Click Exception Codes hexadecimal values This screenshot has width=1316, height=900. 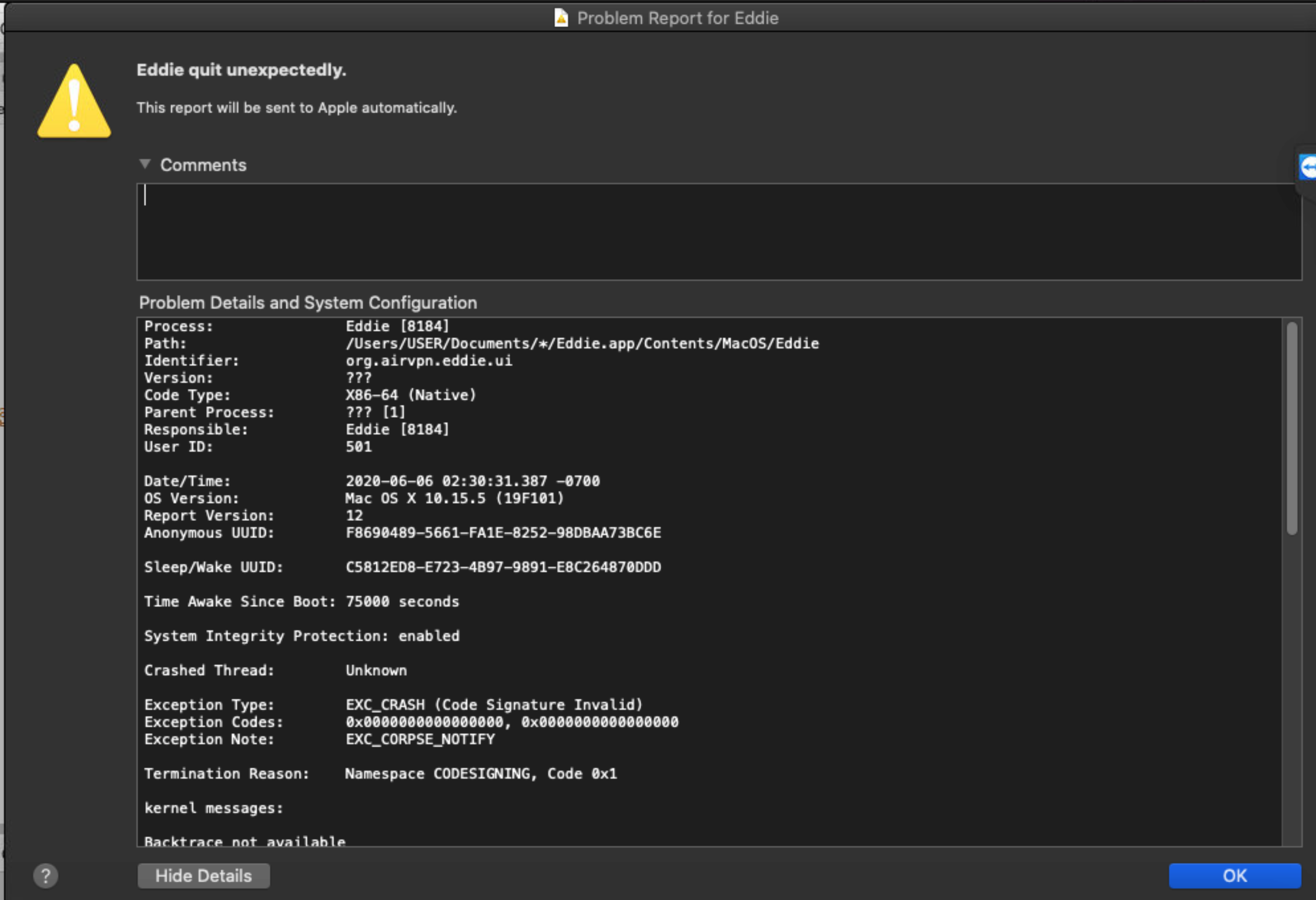pos(512,722)
